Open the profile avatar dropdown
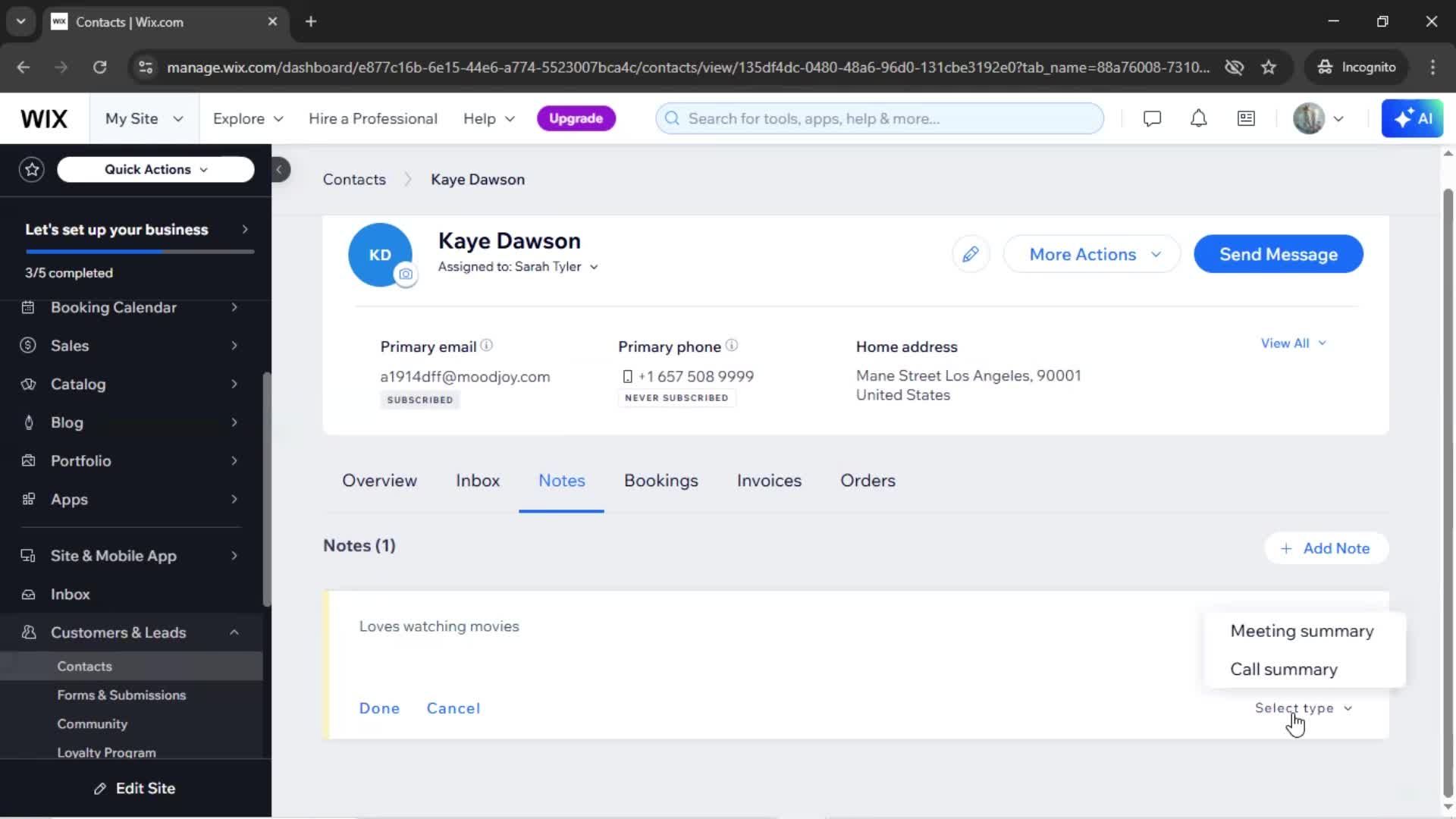The image size is (1456, 819). [x=1319, y=119]
